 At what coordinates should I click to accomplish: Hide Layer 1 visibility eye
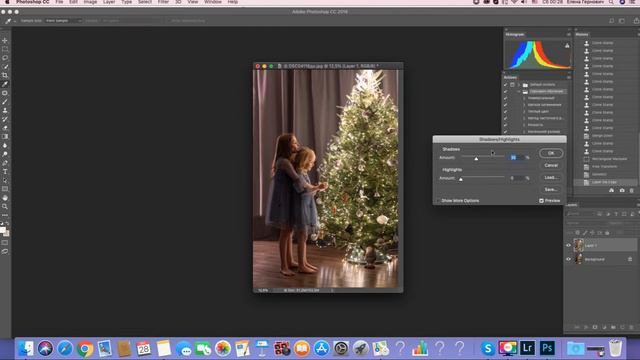(568, 245)
